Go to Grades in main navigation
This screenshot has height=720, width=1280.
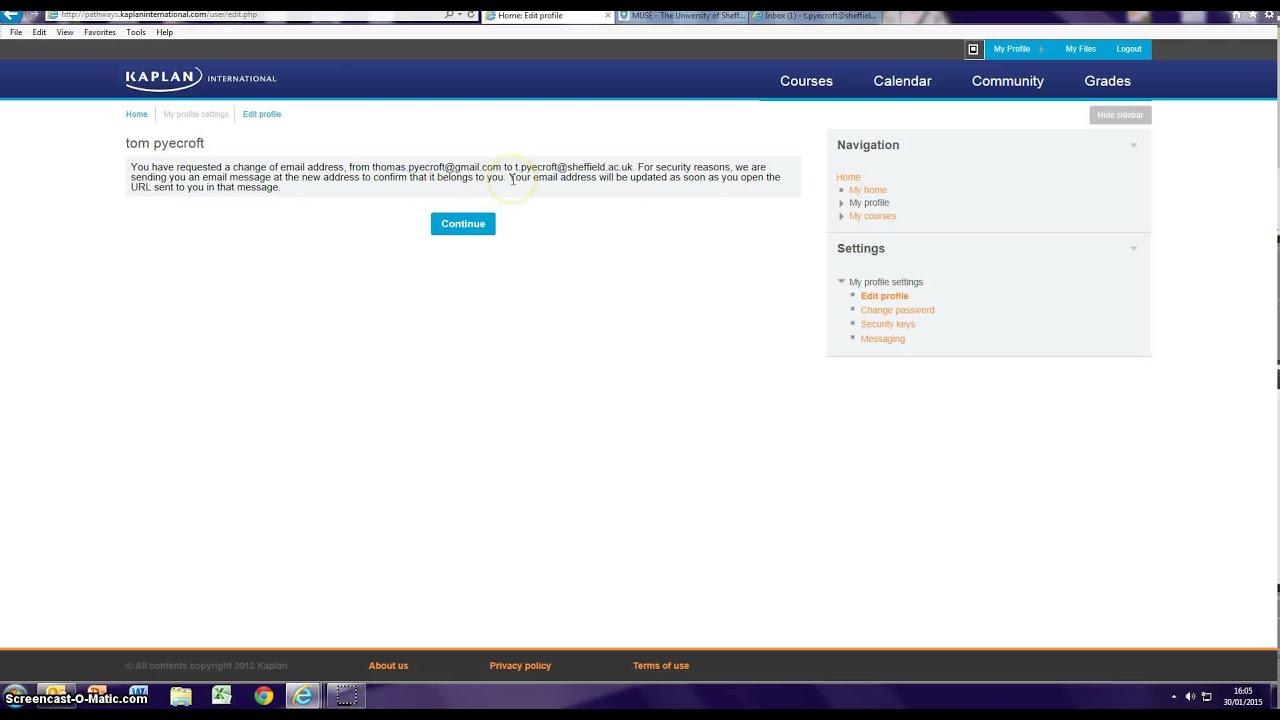[1107, 81]
